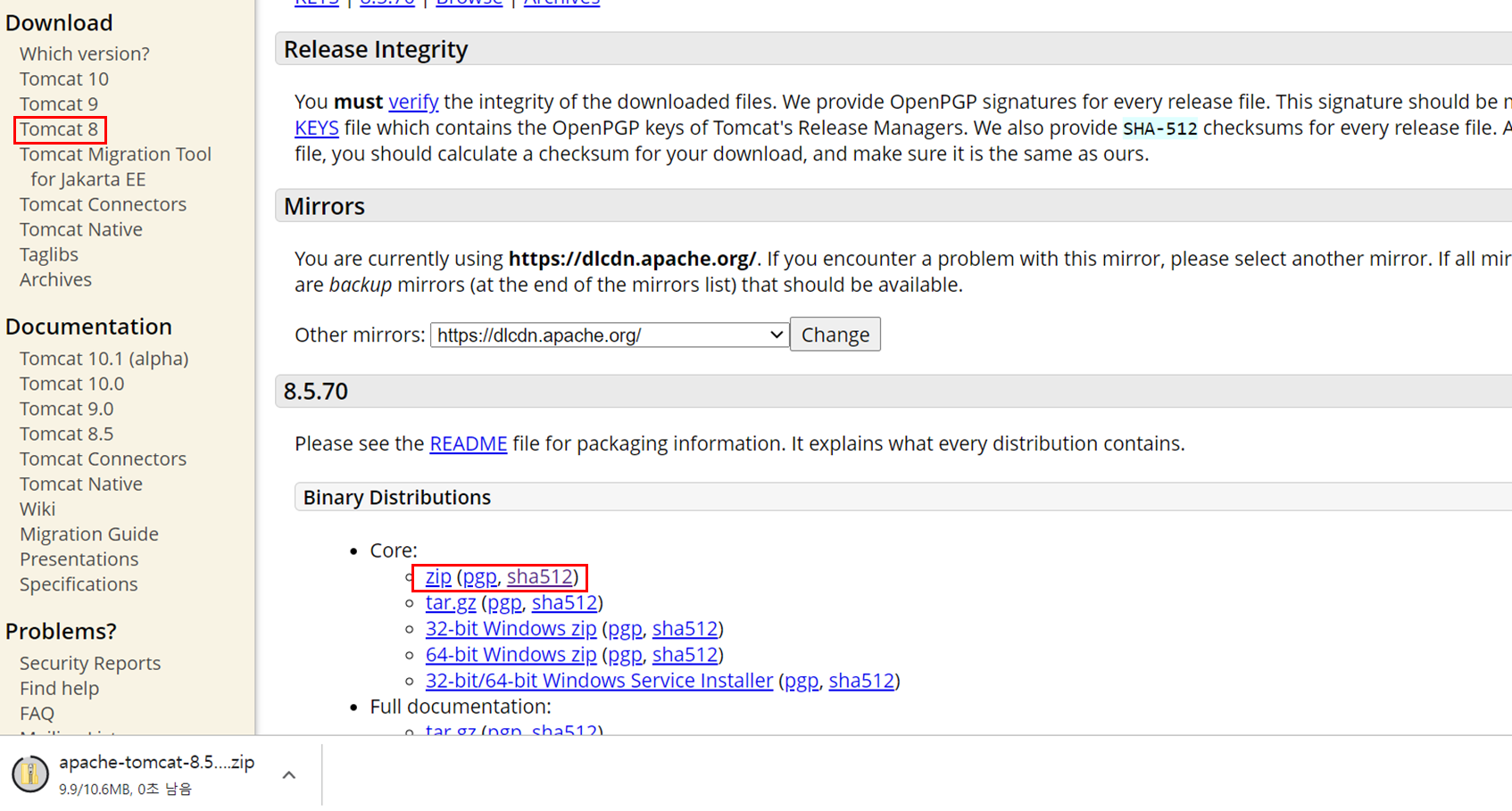Open Tomcat 10.1 (alpha) documentation
Image resolution: width=1512 pixels, height=811 pixels.
(104, 359)
